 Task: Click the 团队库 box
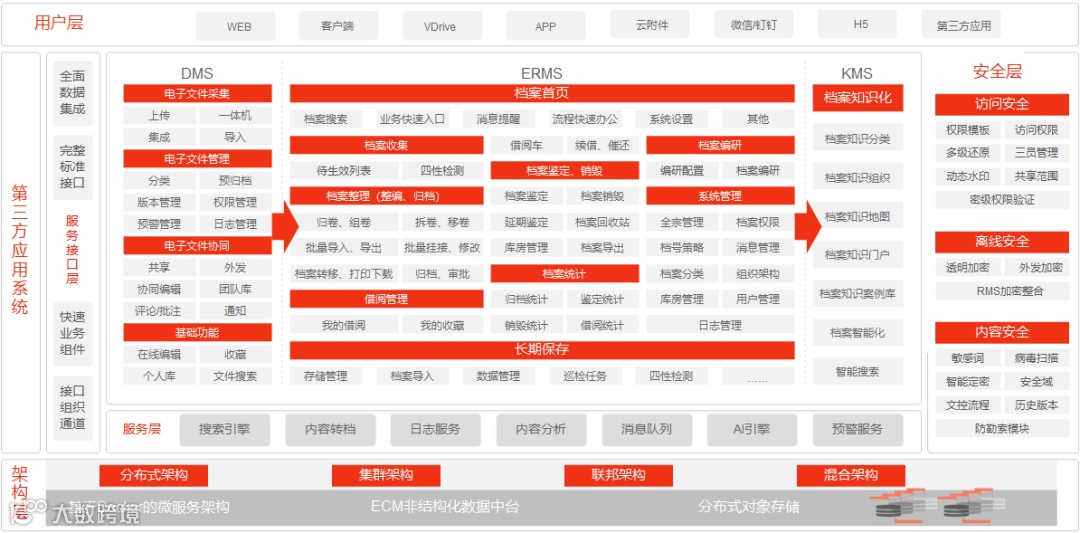(x=236, y=289)
